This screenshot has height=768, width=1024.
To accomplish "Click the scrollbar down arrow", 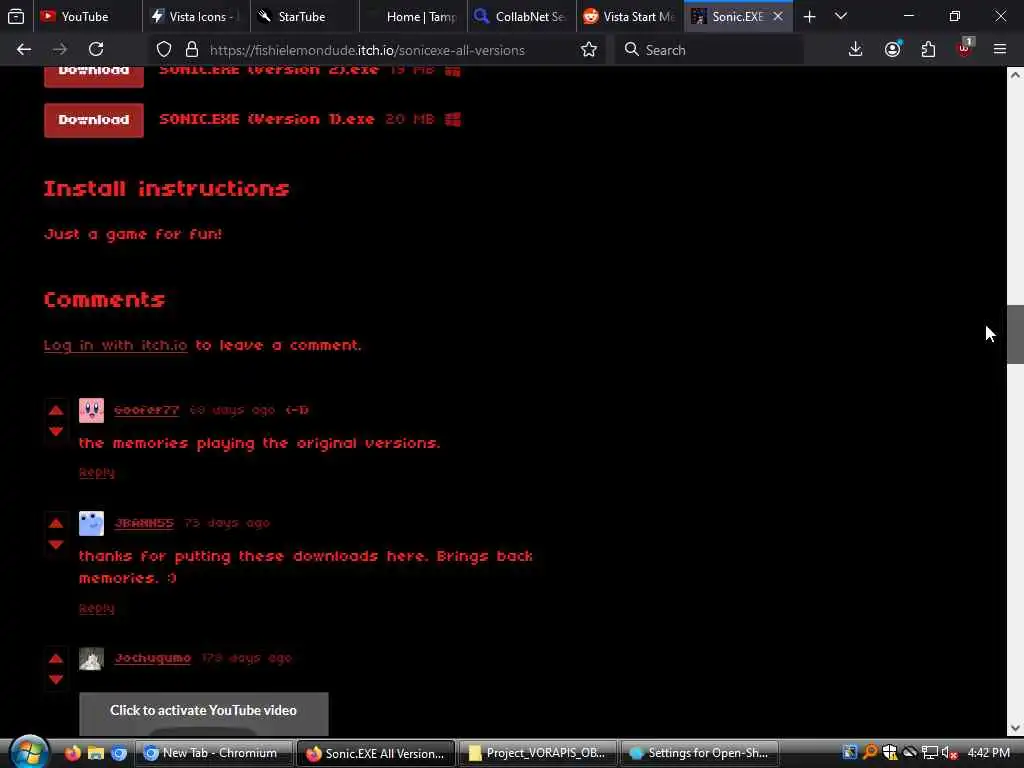I will pos(1015,728).
